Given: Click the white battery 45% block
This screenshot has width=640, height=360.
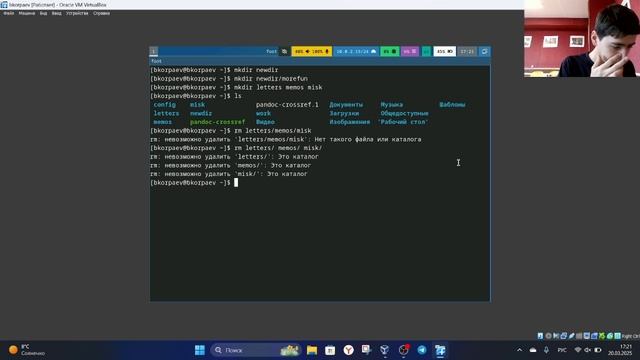Looking at the screenshot, I should (x=444, y=51).
